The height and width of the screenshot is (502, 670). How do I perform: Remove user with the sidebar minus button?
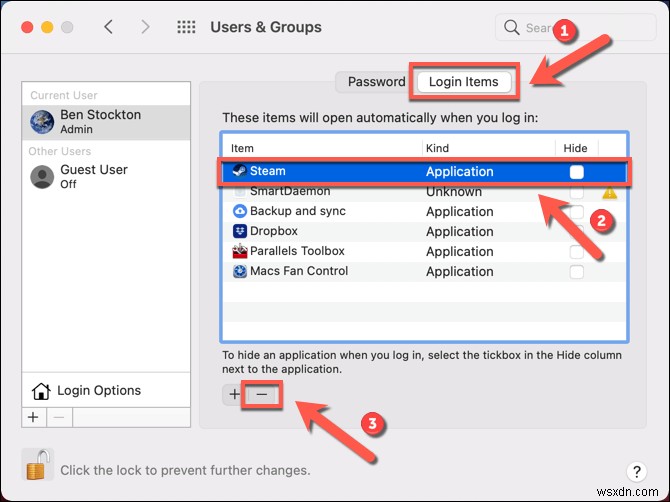click(59, 417)
